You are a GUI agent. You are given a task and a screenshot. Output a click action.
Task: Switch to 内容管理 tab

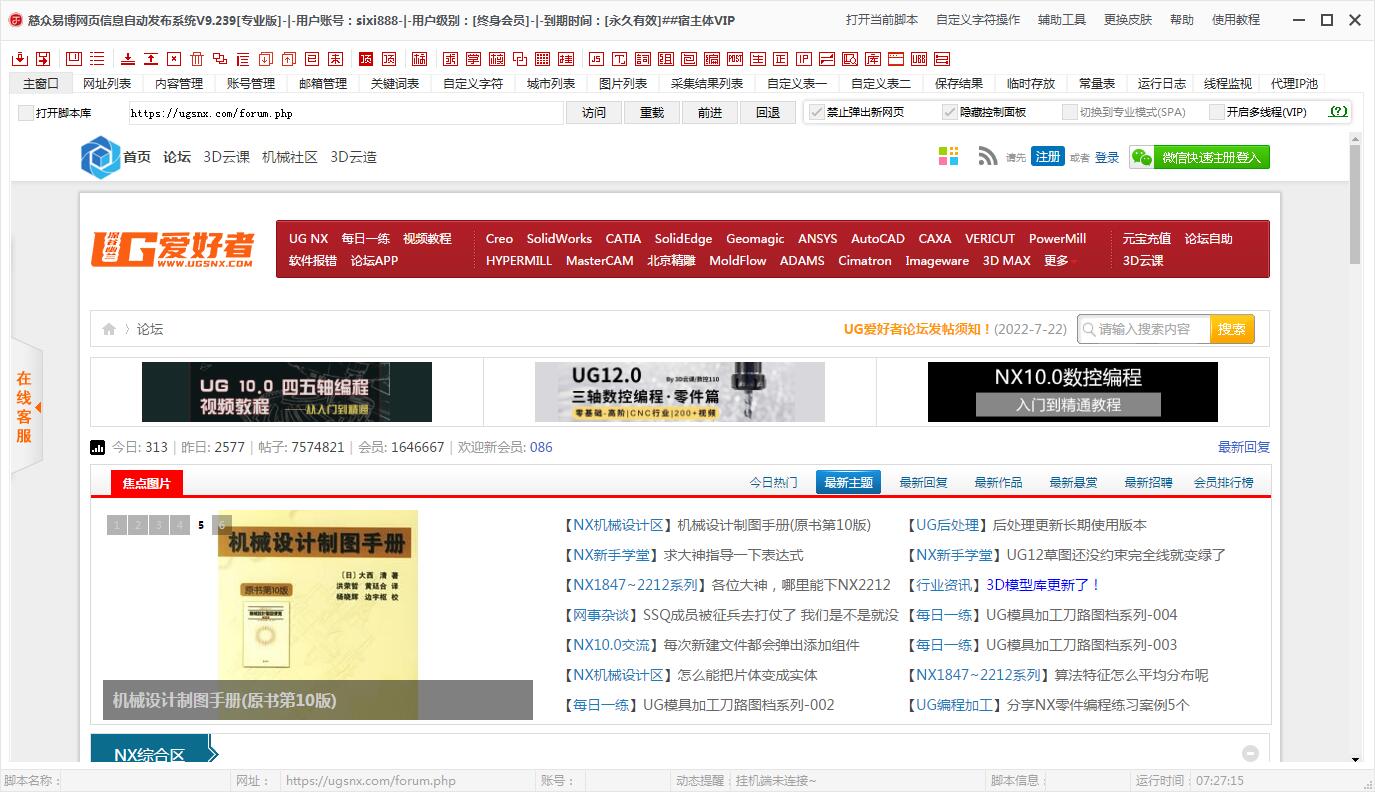[x=179, y=84]
